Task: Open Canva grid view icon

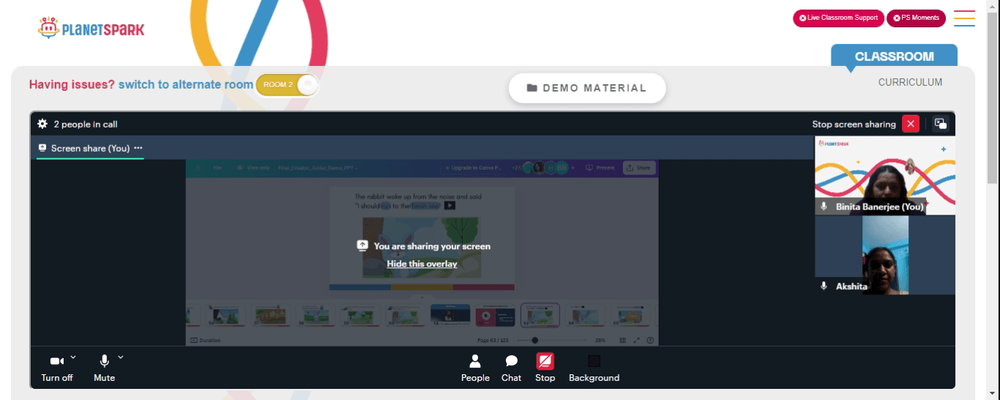Action: click(622, 340)
